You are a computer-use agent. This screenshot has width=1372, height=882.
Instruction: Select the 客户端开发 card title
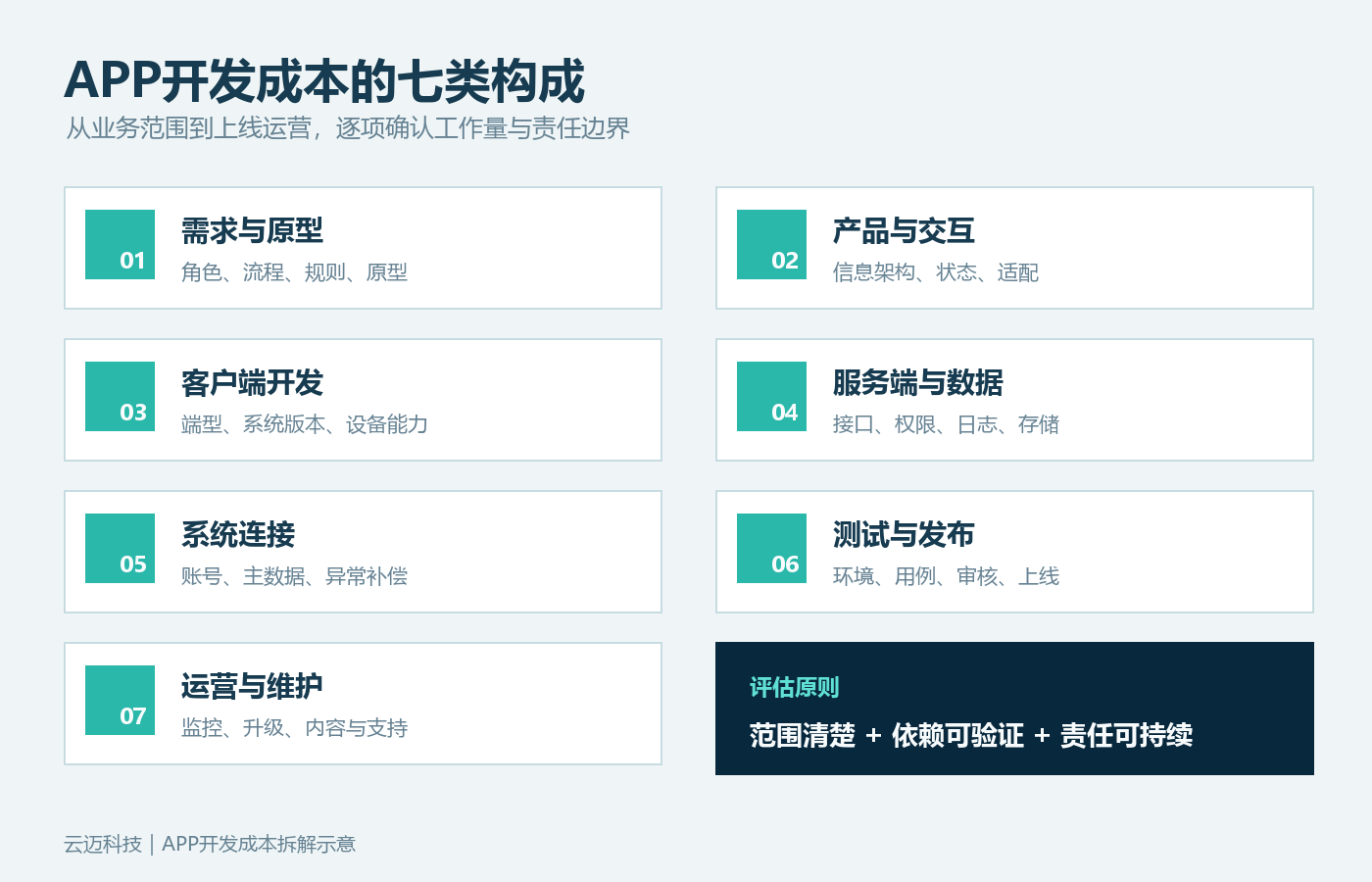coord(252,383)
